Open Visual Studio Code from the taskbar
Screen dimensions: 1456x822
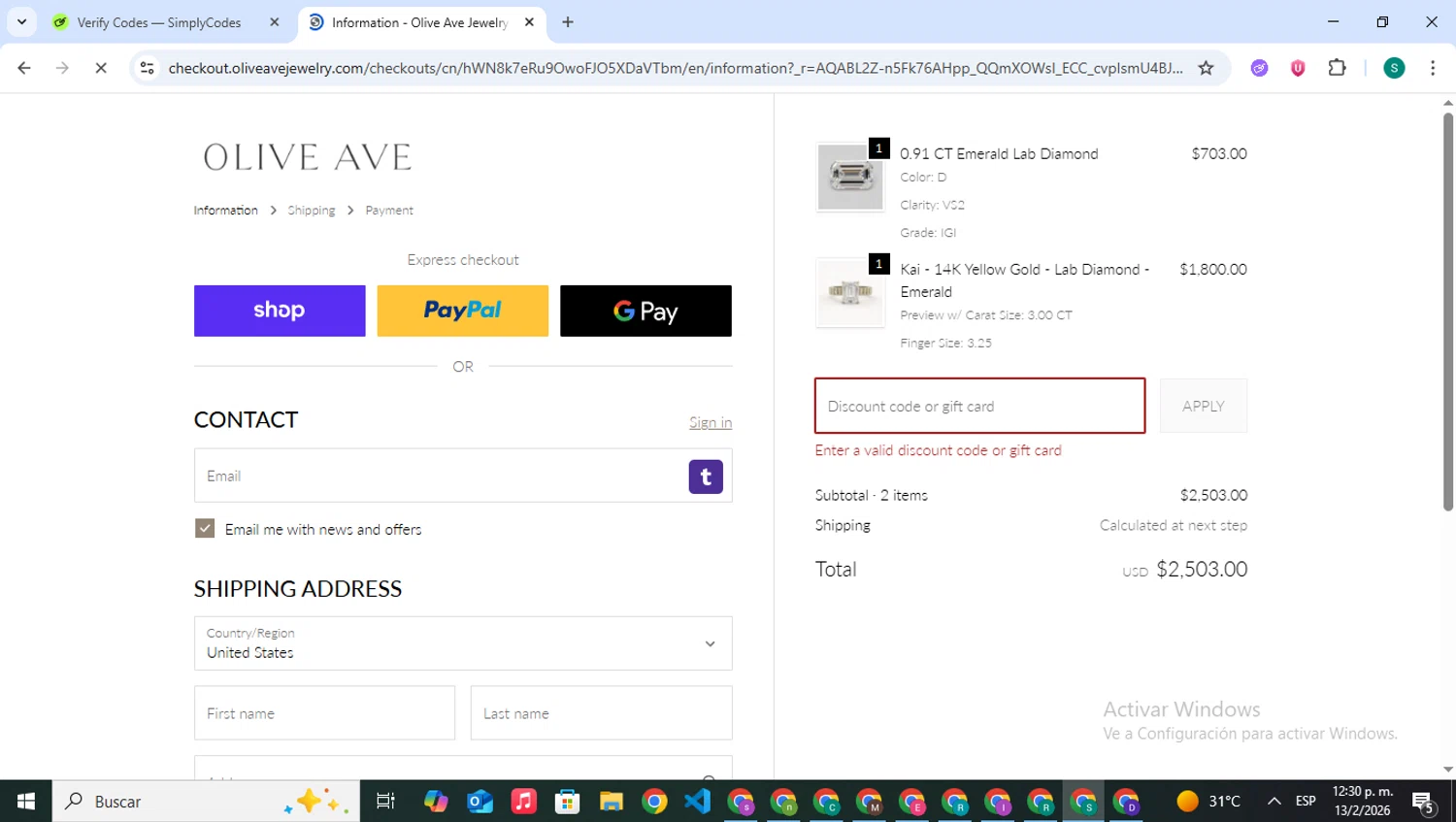point(698,802)
